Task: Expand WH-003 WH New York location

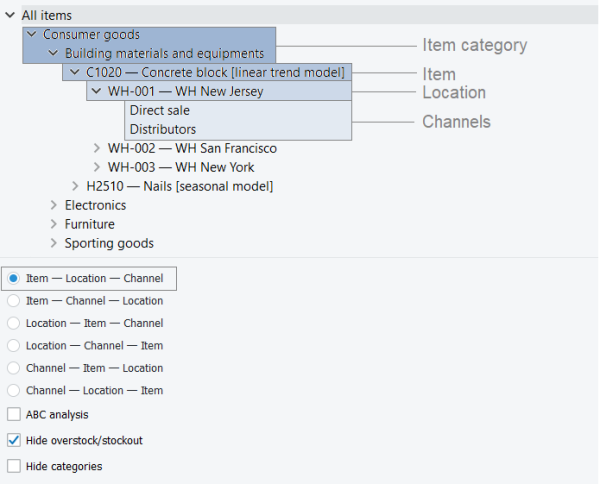Action: coord(96,168)
